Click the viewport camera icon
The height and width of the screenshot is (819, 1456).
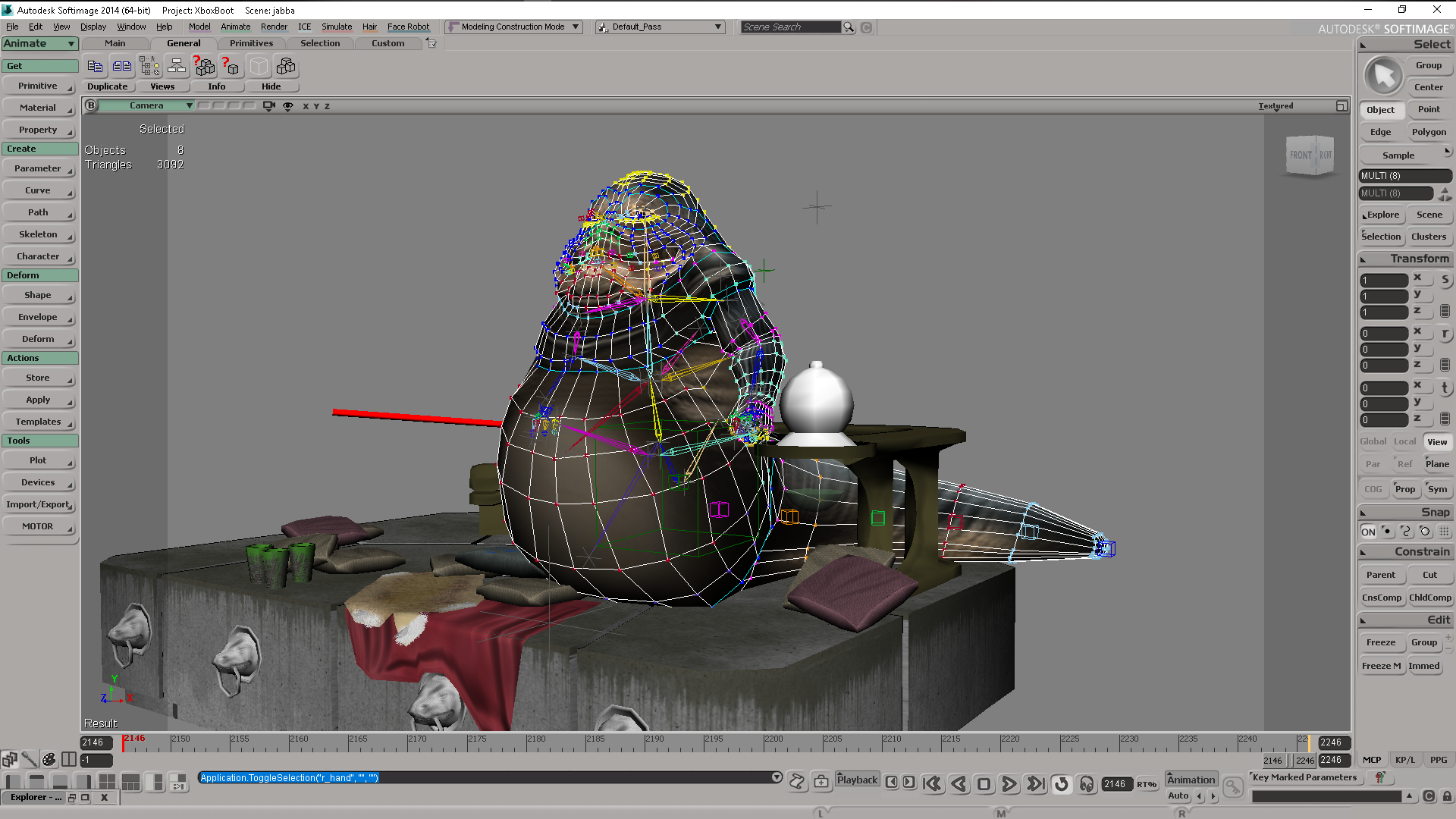coord(268,106)
